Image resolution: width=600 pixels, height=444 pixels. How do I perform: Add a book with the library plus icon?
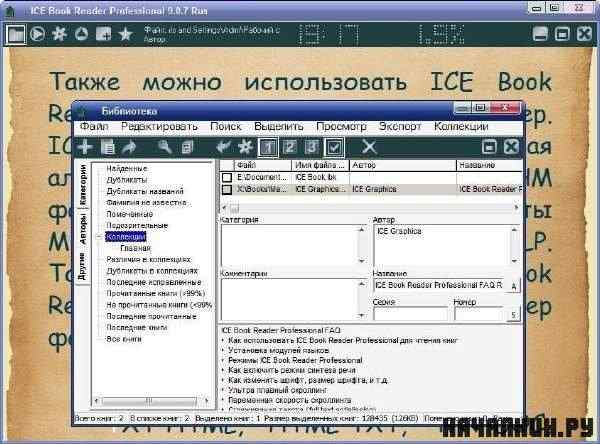[x=85, y=147]
